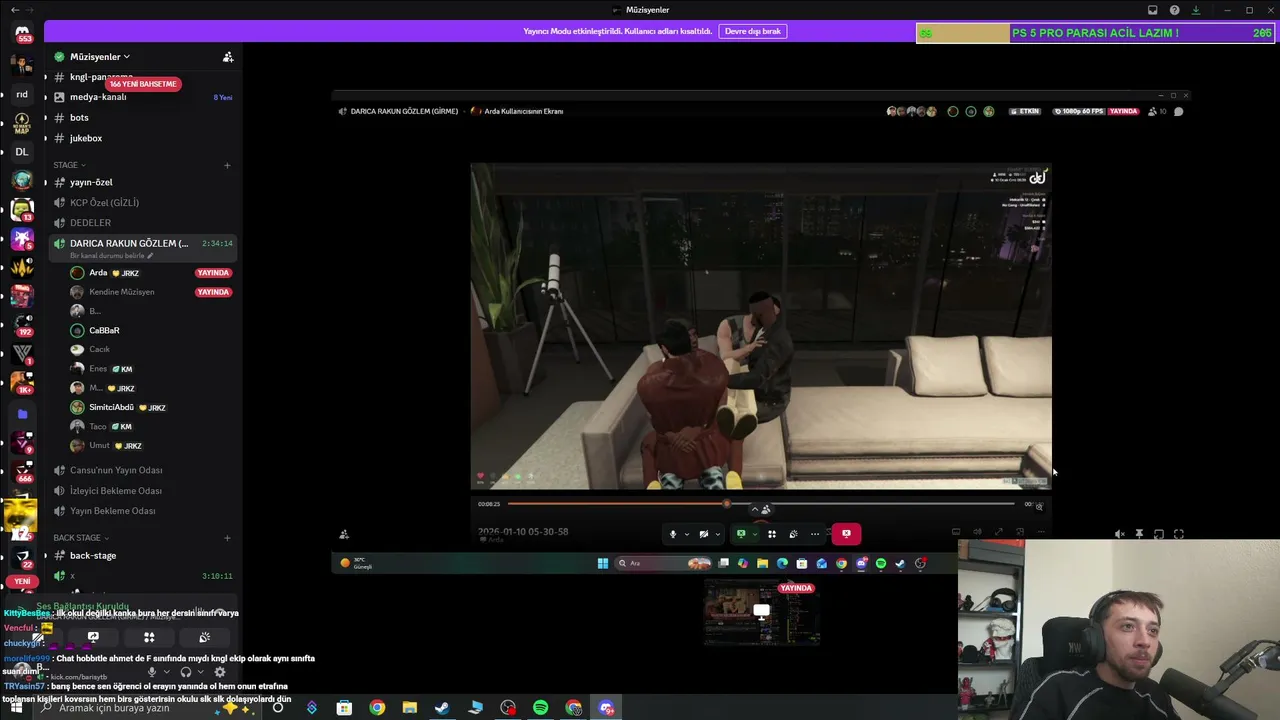Viewport: 1280px width, 720px height.
Task: Join the KCP Özel (GİZLİ) voice channel
Action: click(x=104, y=203)
